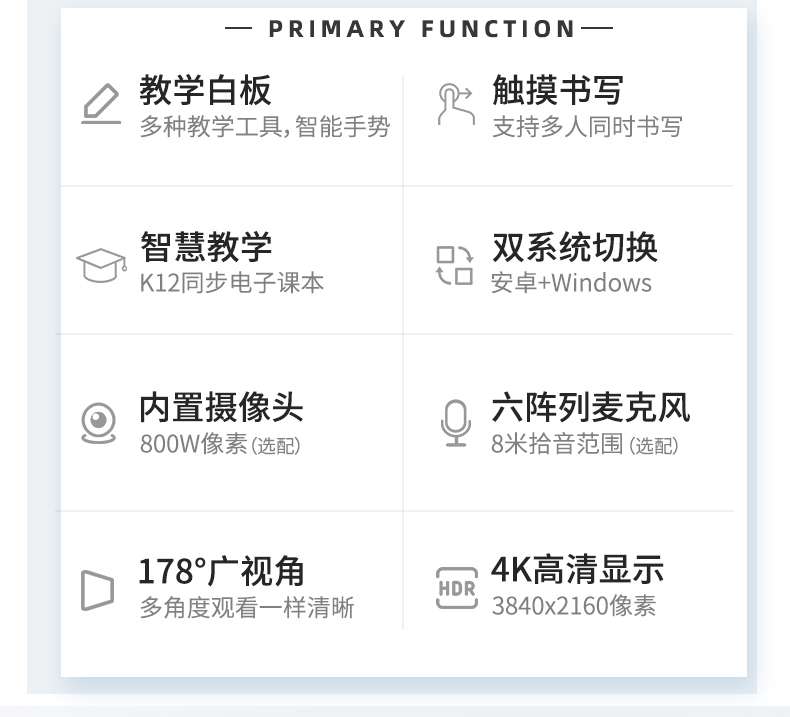The image size is (790, 717).
Task: Click the pencil whiteboard icon
Action: (x=100, y=105)
